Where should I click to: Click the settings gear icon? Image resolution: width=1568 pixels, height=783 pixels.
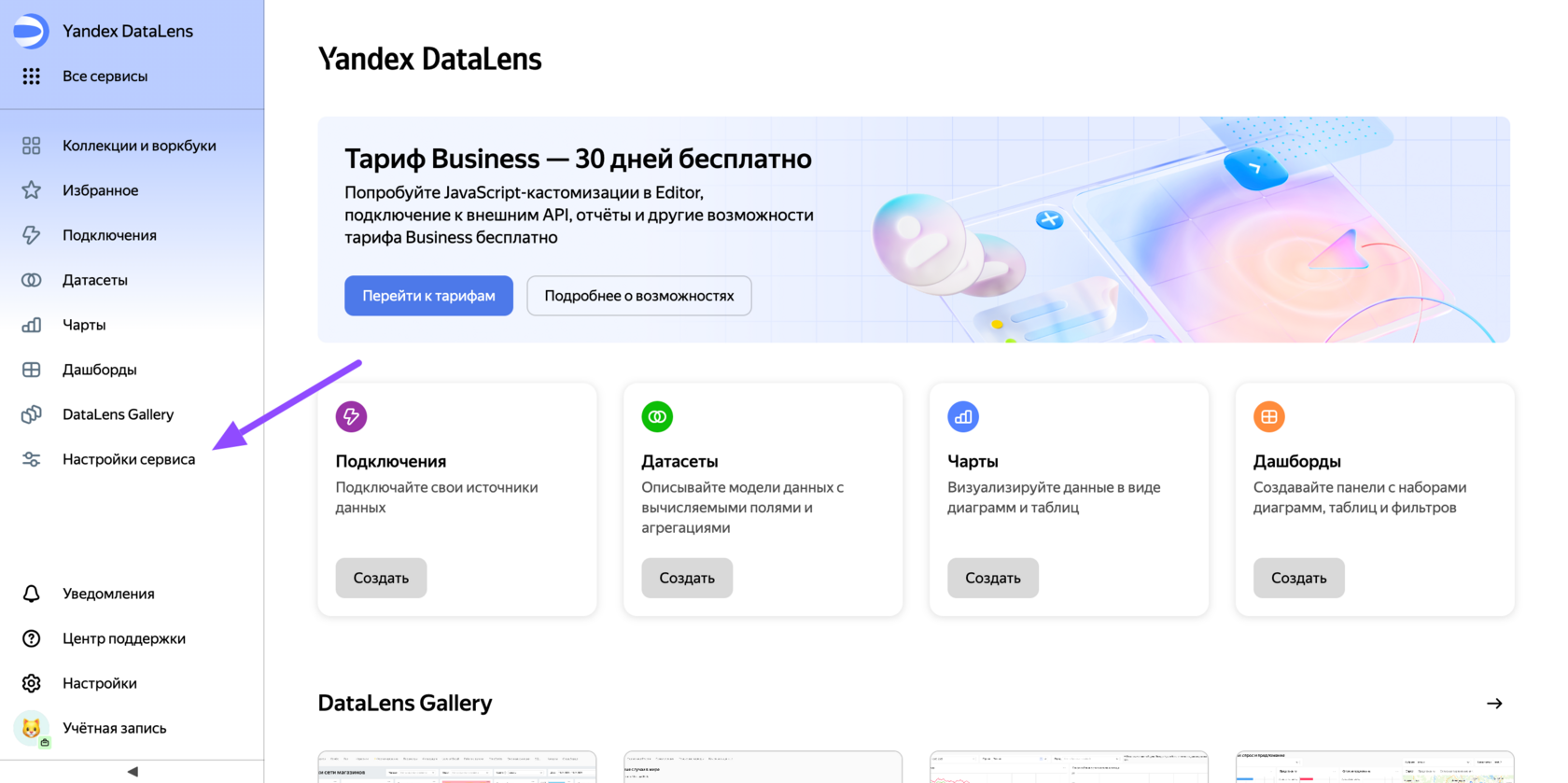click(x=31, y=683)
